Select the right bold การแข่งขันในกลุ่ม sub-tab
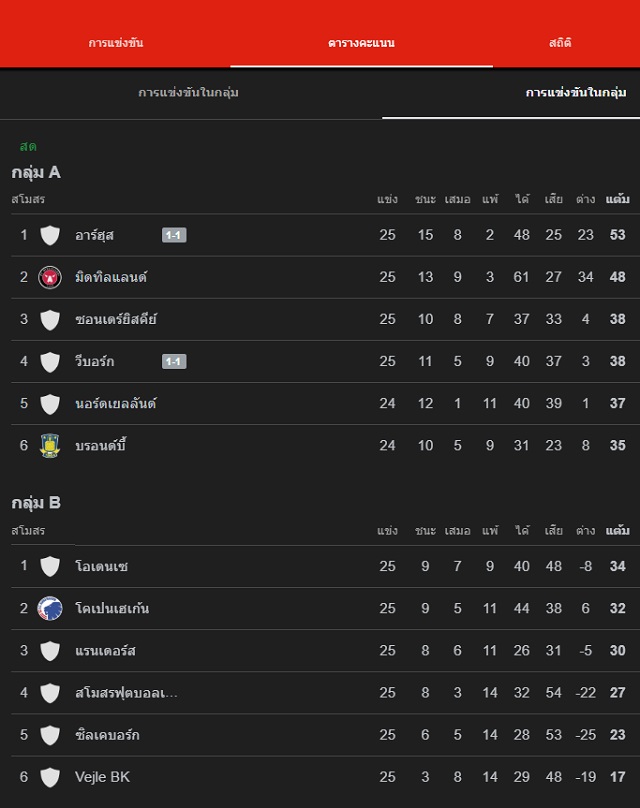Image resolution: width=640 pixels, height=808 pixels. (576, 93)
